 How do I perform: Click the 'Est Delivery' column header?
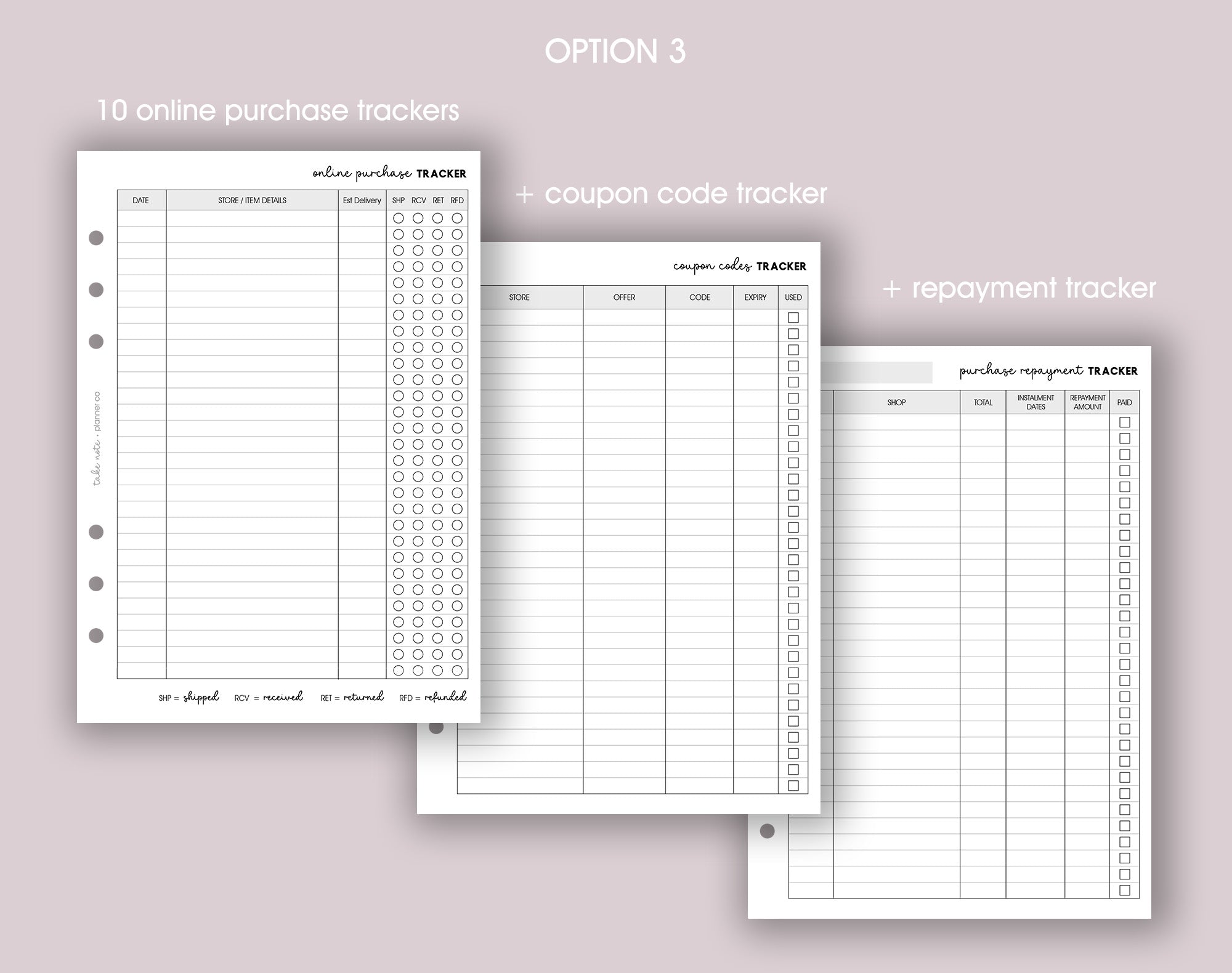point(362,200)
